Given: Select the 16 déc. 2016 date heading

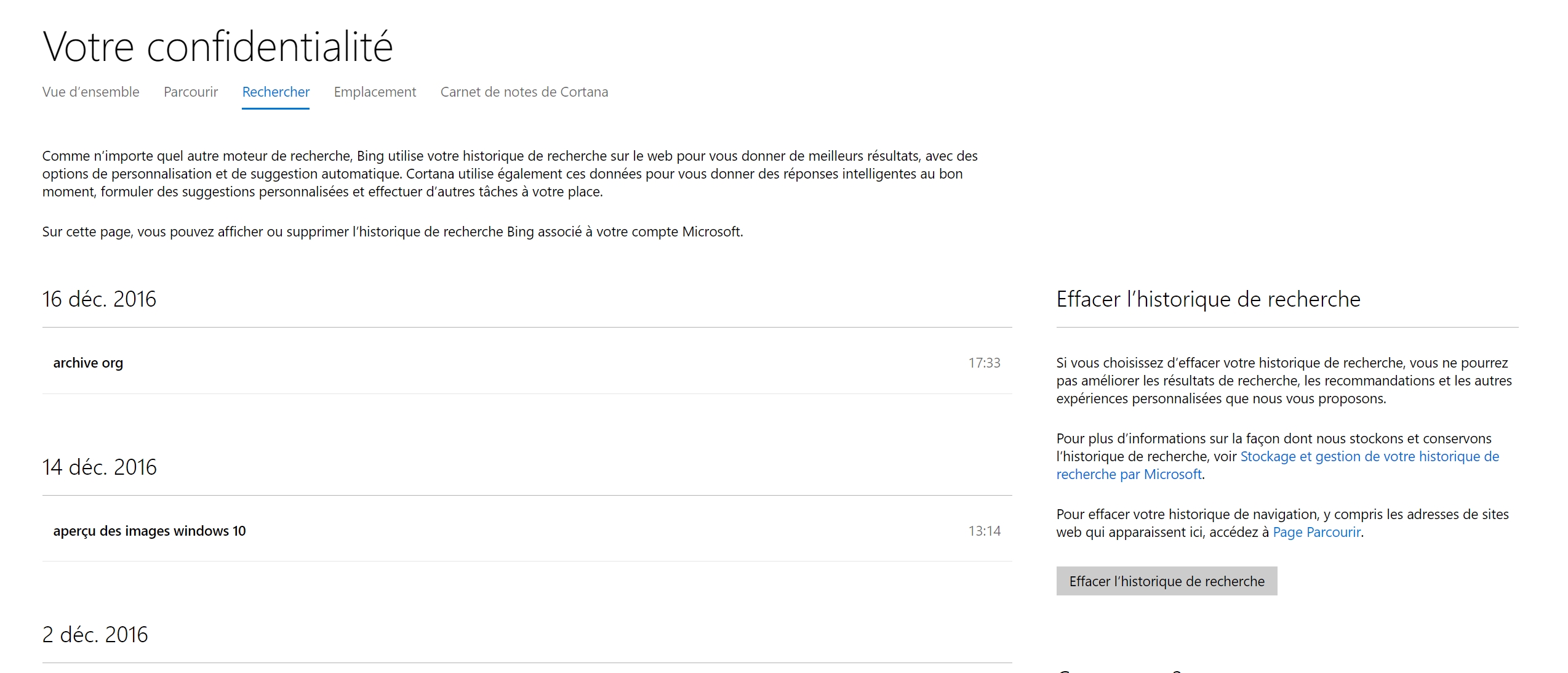Looking at the screenshot, I should [x=99, y=299].
